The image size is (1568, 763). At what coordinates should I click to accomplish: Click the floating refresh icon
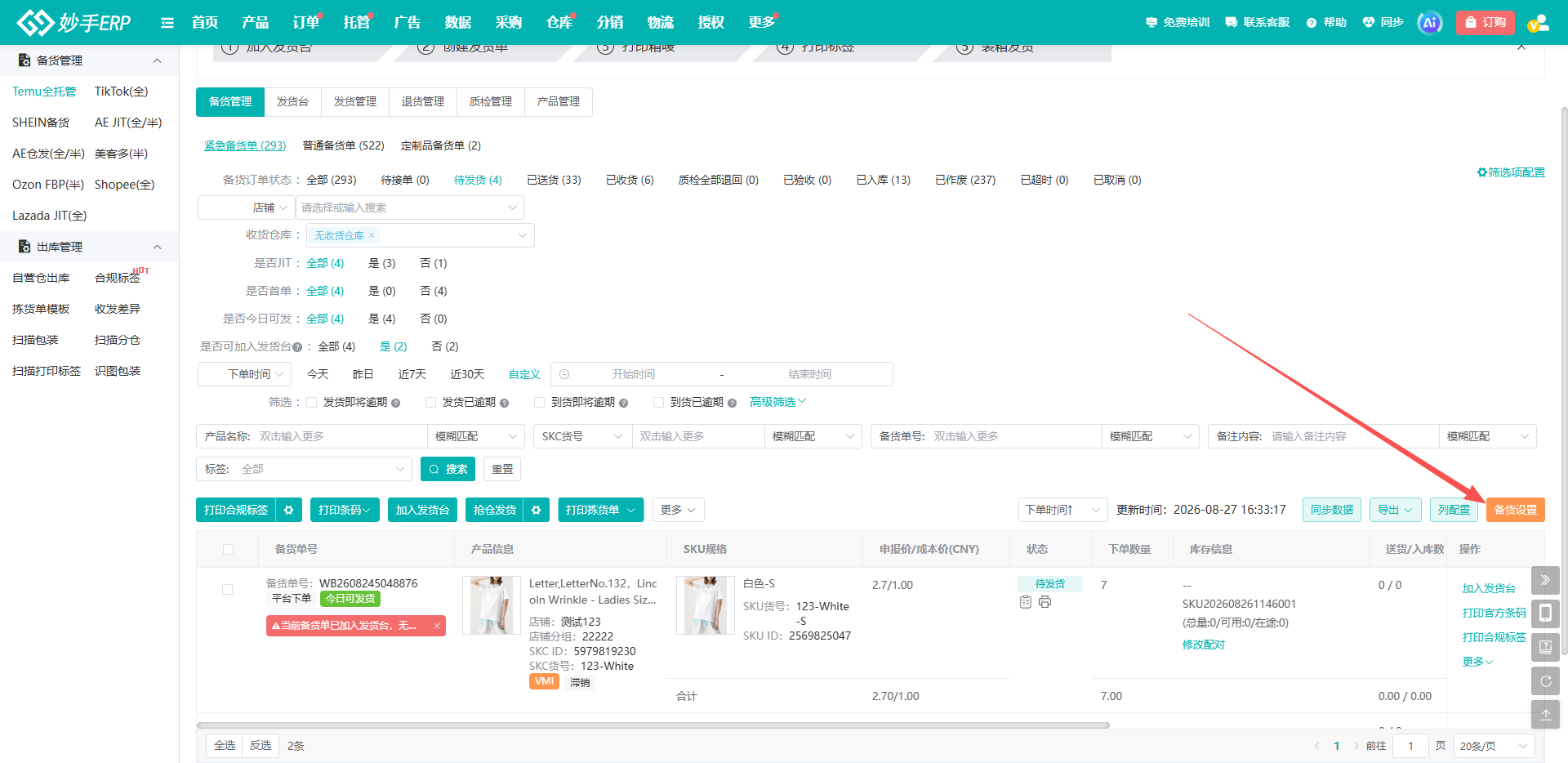[x=1545, y=680]
